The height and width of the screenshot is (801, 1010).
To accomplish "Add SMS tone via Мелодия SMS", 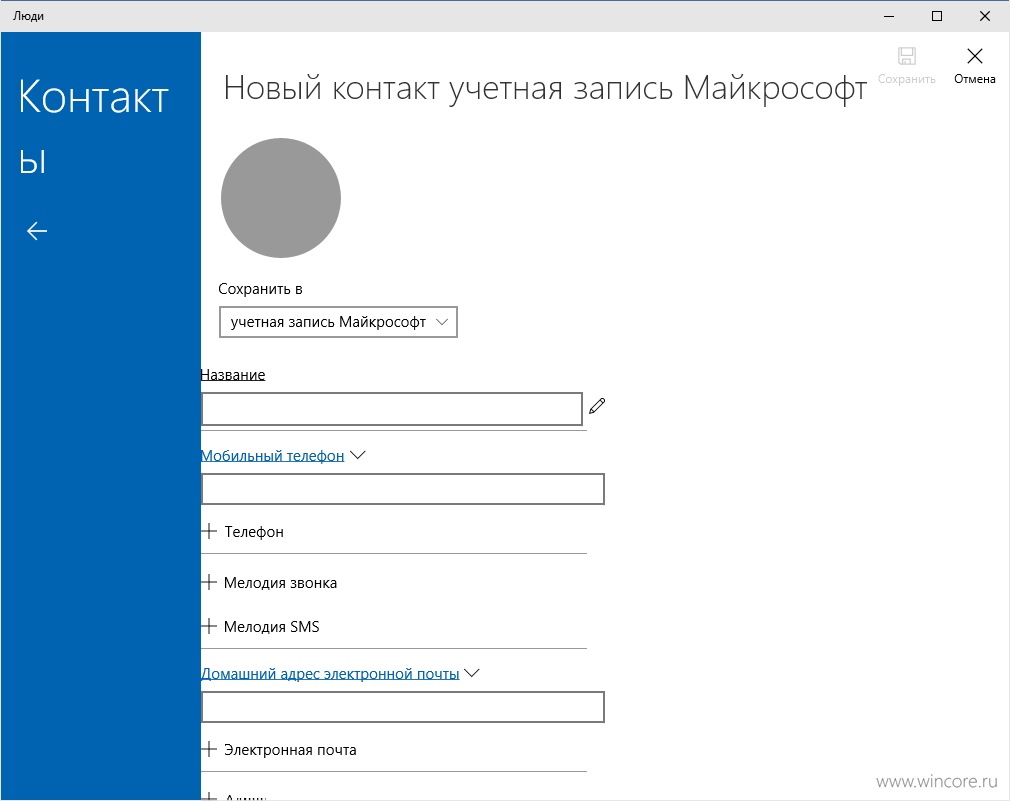I will point(271,627).
